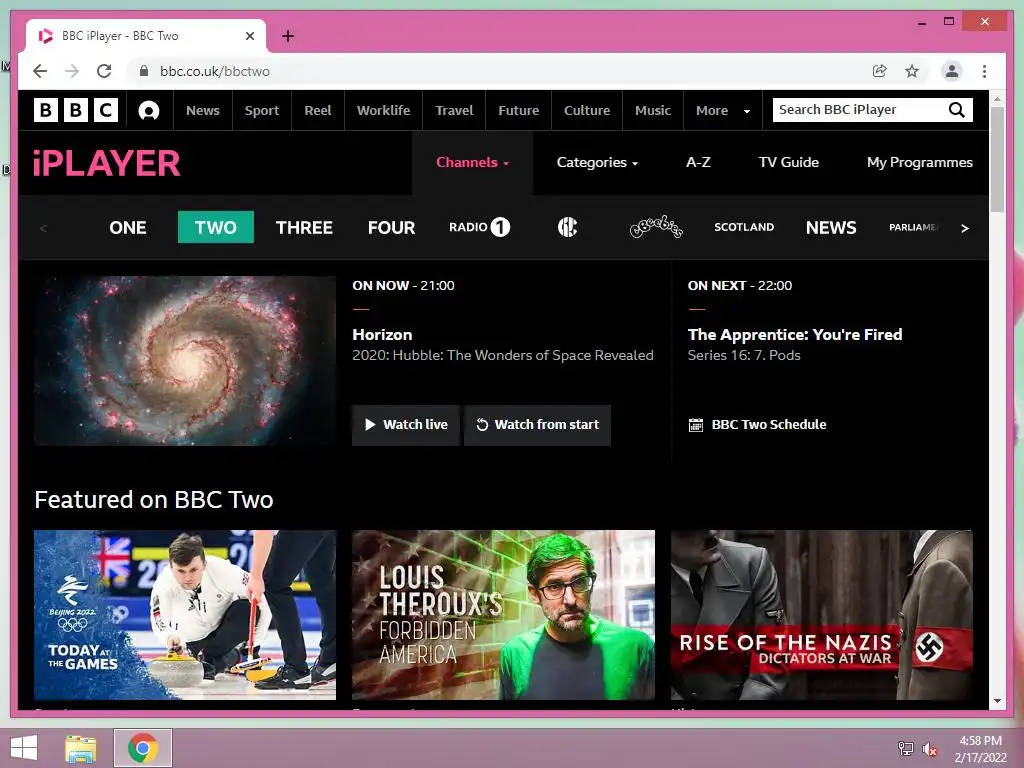
Task: Open the Travel link in BBC header
Action: coord(455,110)
